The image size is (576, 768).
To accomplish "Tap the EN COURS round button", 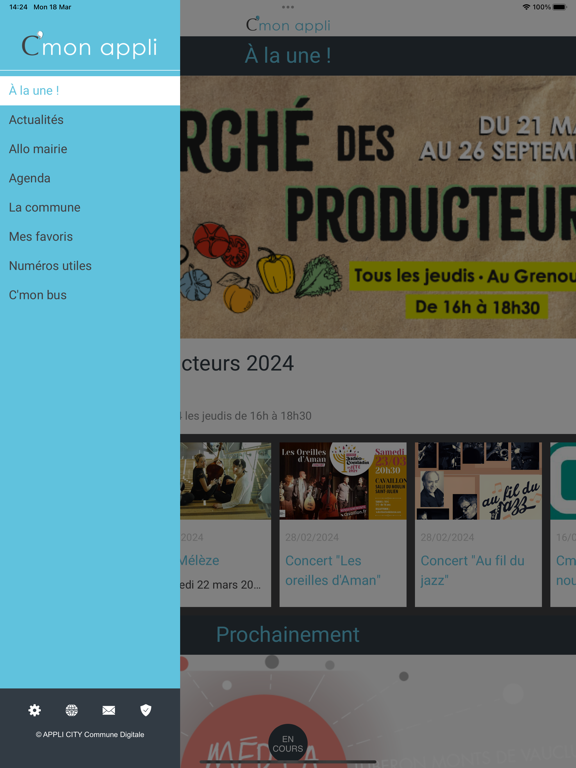I will pyautogui.click(x=288, y=744).
